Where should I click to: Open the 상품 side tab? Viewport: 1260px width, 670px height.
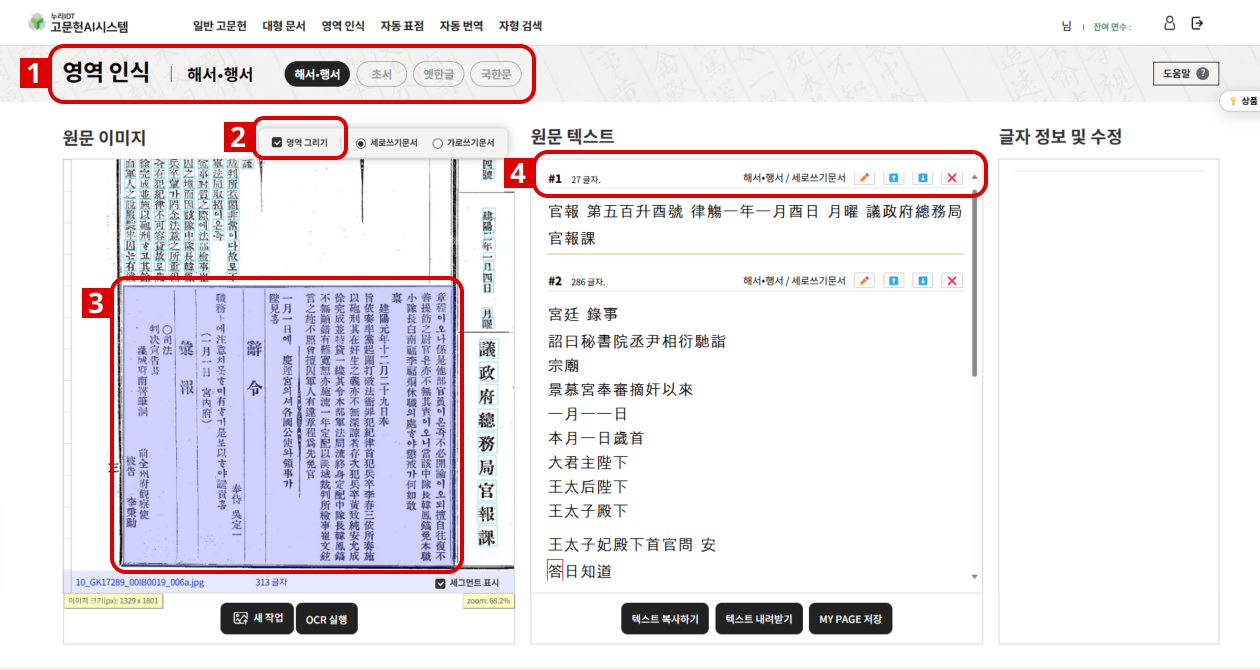[x=1243, y=101]
